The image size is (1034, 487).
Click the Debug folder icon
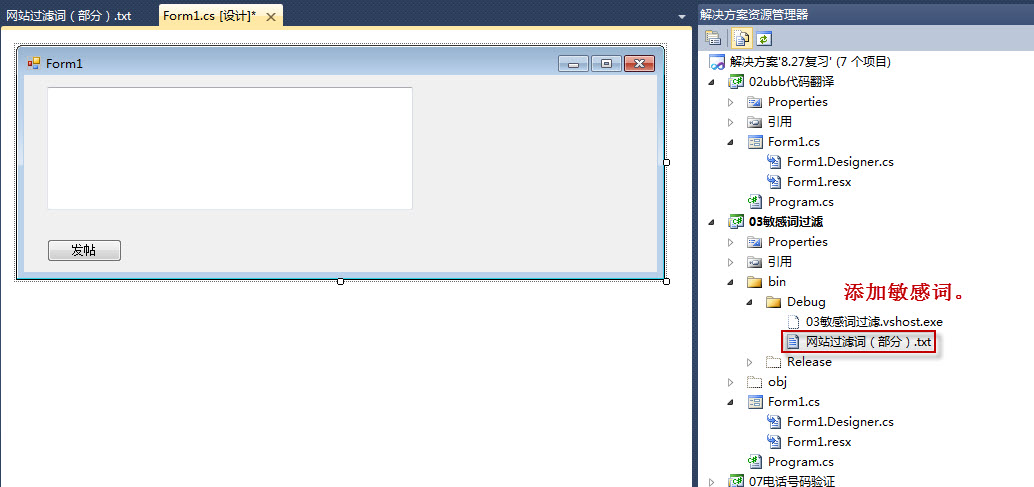[x=774, y=302]
